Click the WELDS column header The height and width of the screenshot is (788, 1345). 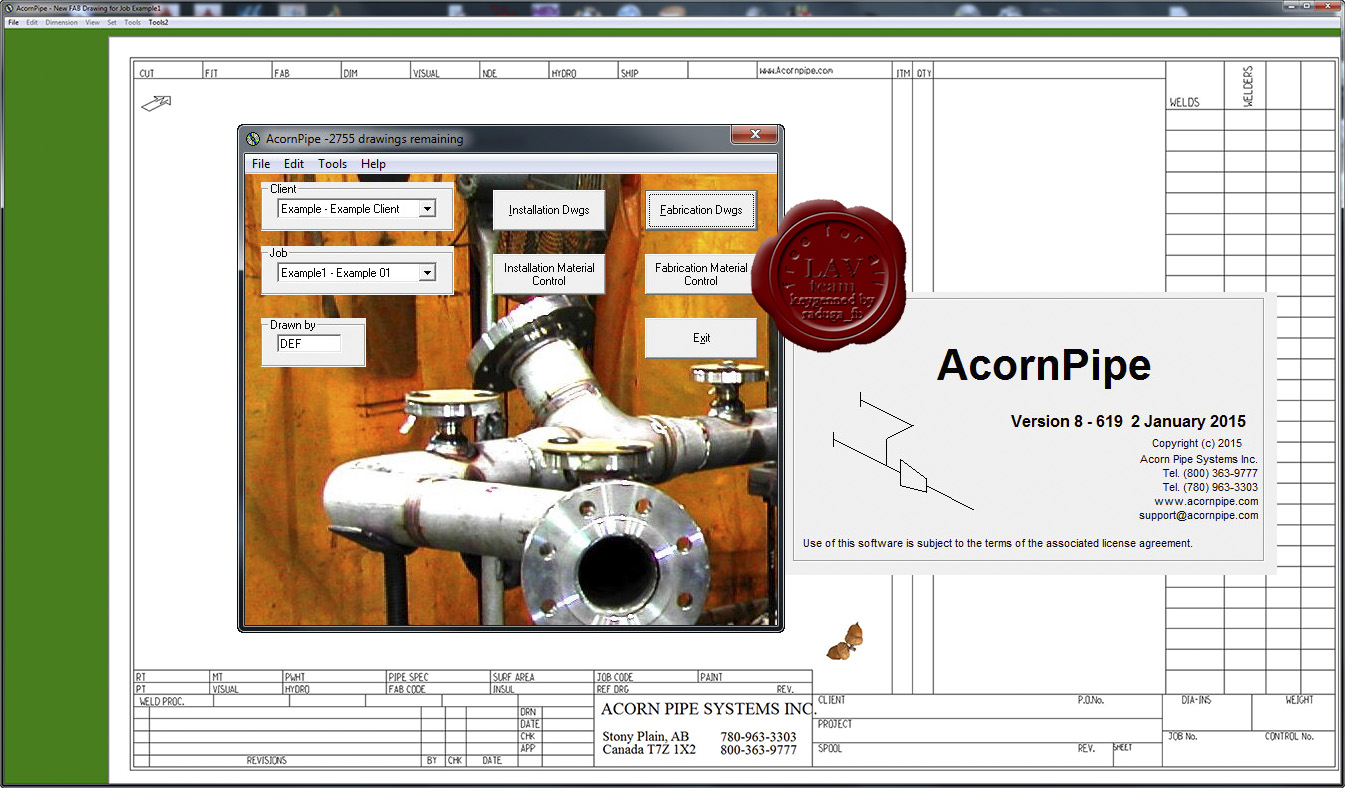point(1184,102)
